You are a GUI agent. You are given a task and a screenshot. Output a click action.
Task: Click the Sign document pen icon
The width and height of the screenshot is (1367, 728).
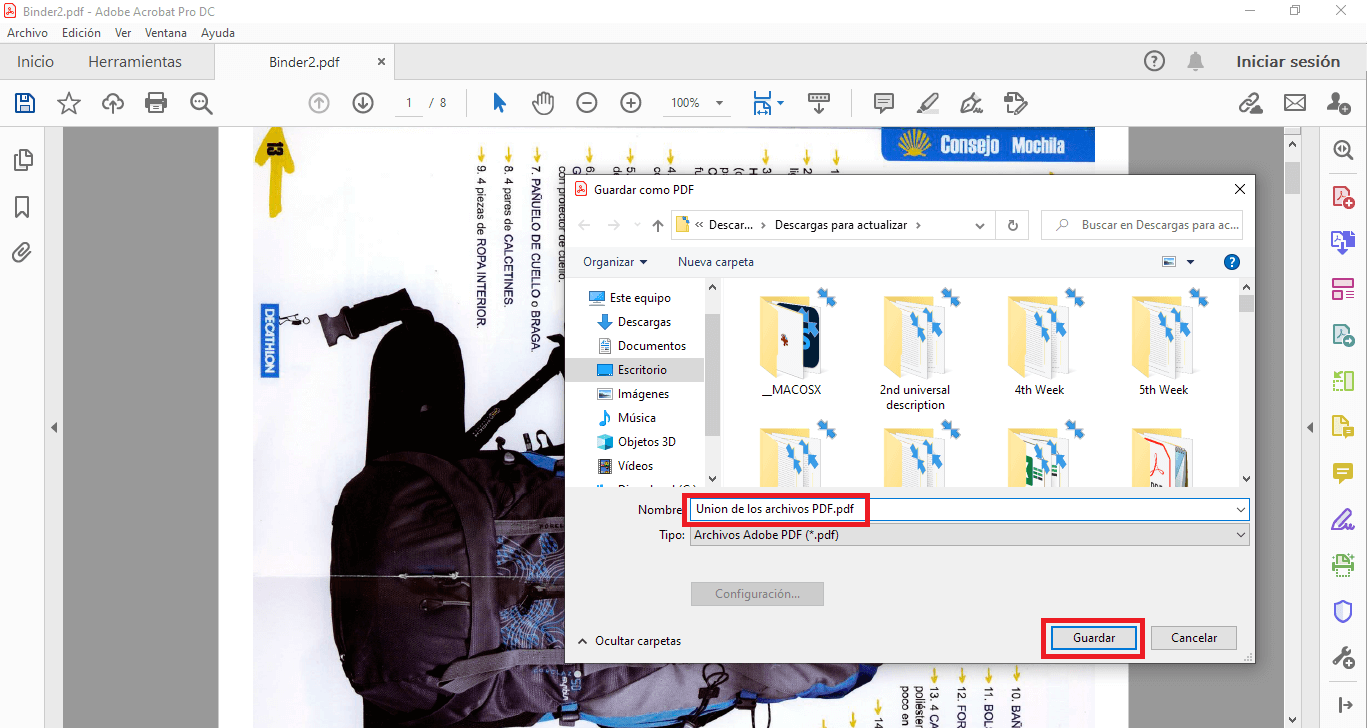tap(971, 103)
